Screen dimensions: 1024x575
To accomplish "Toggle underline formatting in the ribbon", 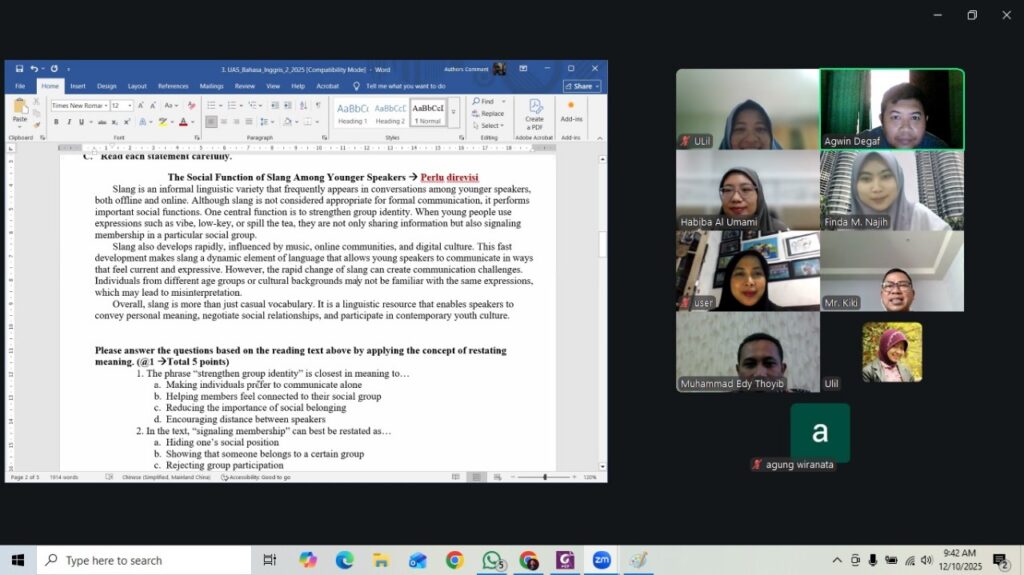I will 82,122.
